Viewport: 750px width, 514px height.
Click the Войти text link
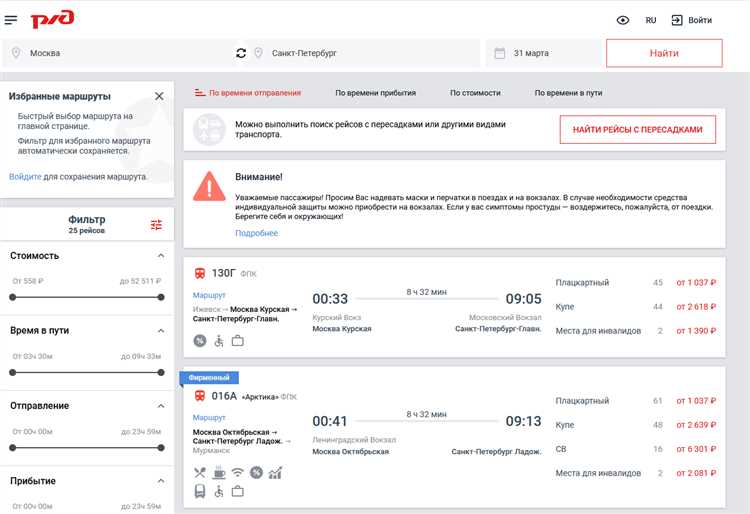(700, 20)
